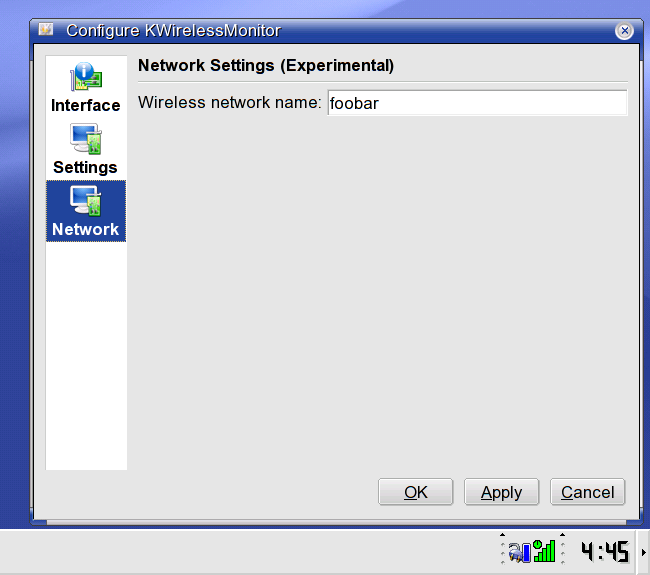Focus the Wireless network name field
The image size is (650, 575).
(x=477, y=103)
